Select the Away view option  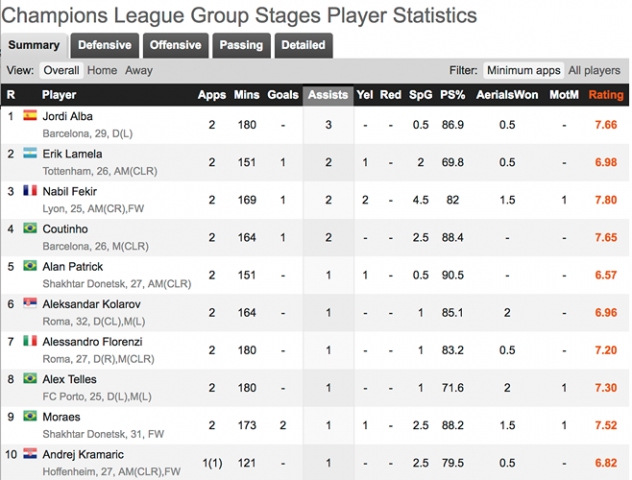click(139, 71)
